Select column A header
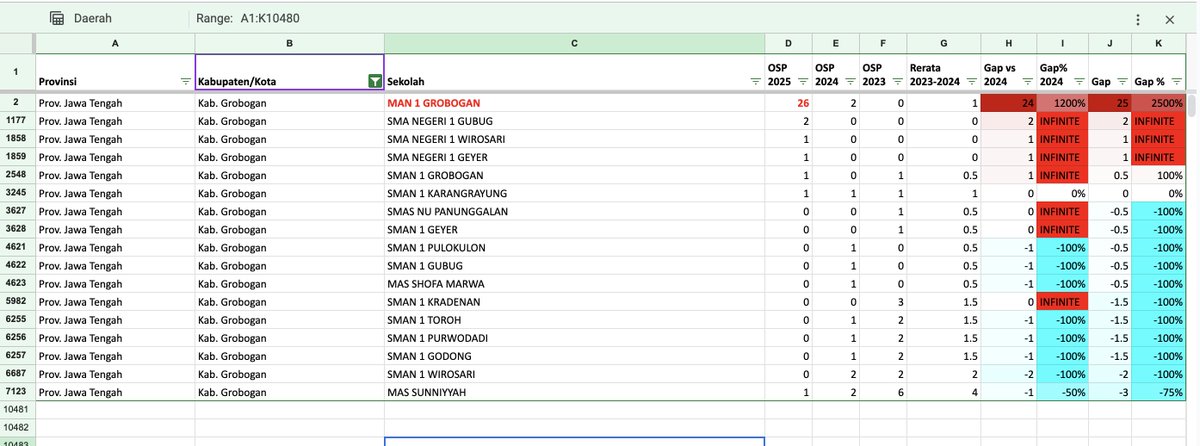This screenshot has width=1200, height=446. click(115, 43)
